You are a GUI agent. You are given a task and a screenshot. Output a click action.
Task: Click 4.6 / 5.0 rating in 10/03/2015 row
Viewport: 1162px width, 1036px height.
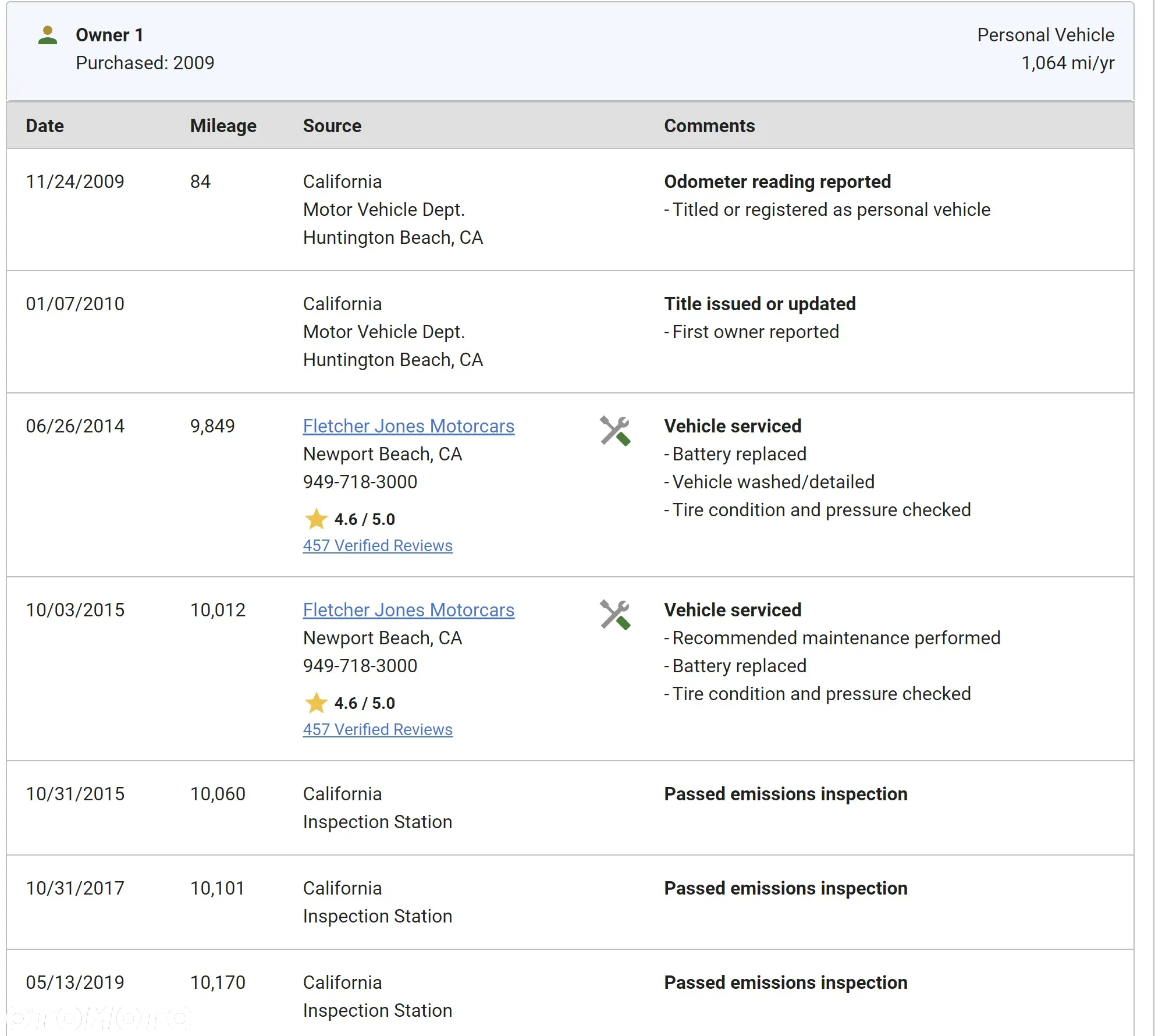coord(364,703)
